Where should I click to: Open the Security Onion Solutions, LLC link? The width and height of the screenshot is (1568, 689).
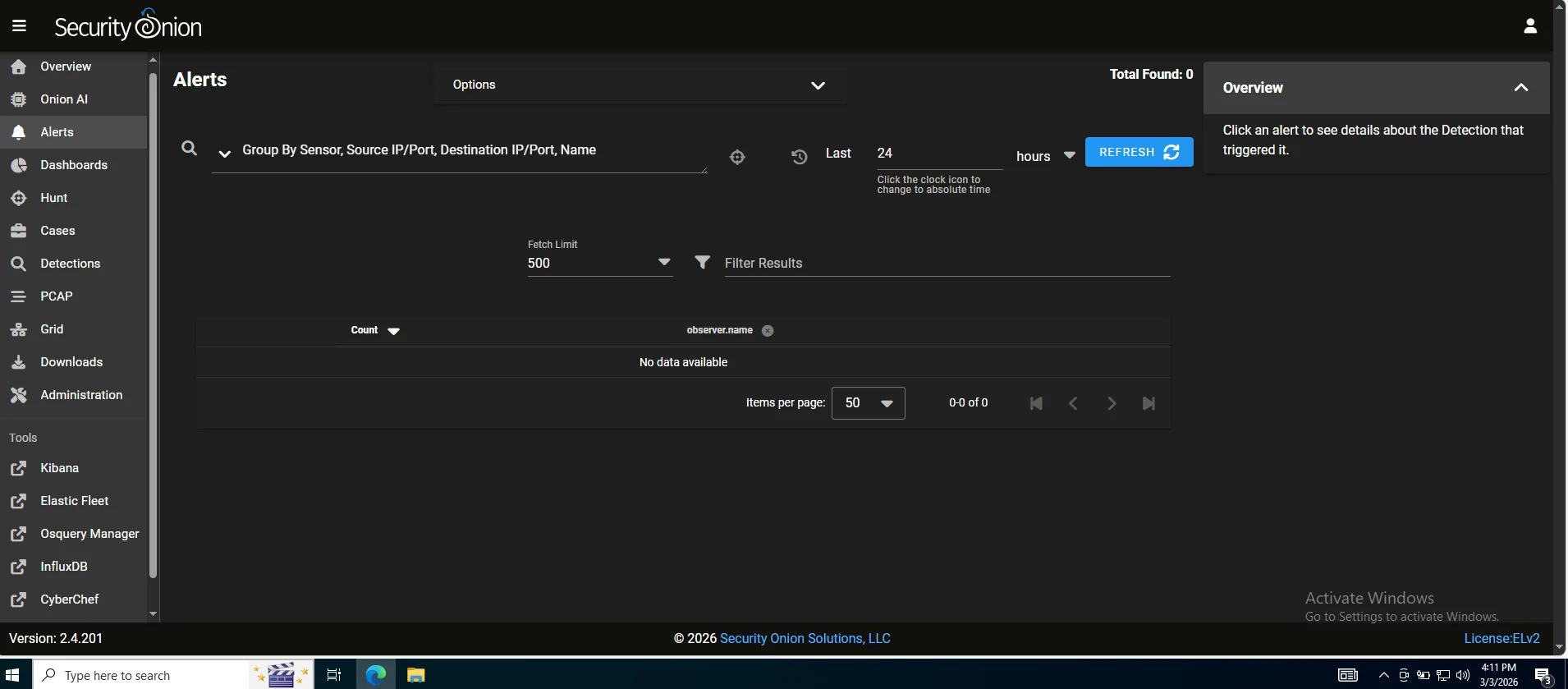point(805,638)
